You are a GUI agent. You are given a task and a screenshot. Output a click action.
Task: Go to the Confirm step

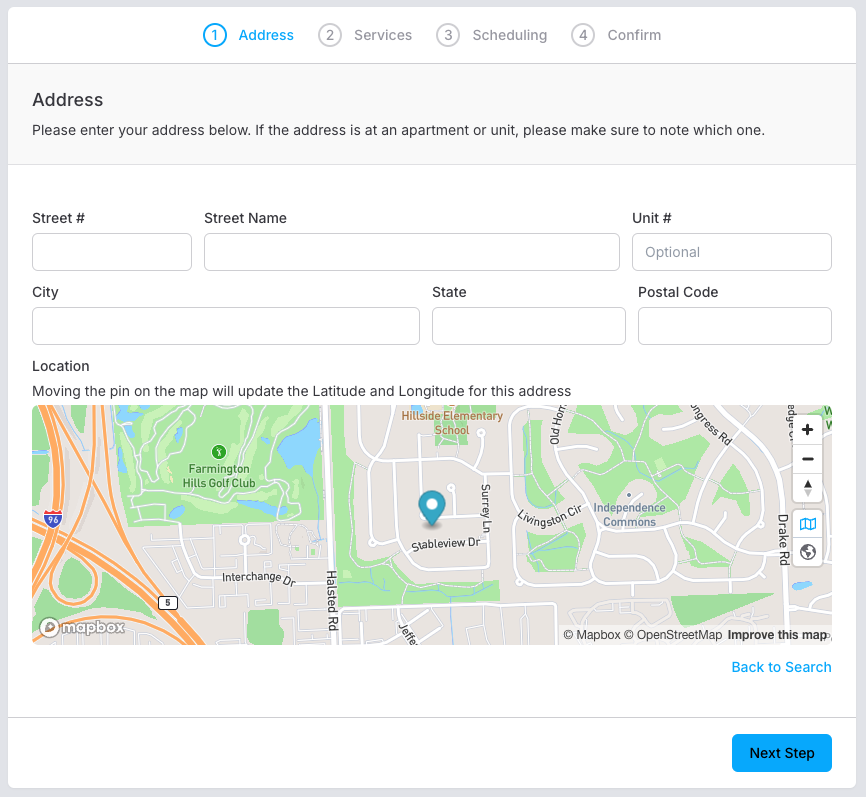[616, 35]
